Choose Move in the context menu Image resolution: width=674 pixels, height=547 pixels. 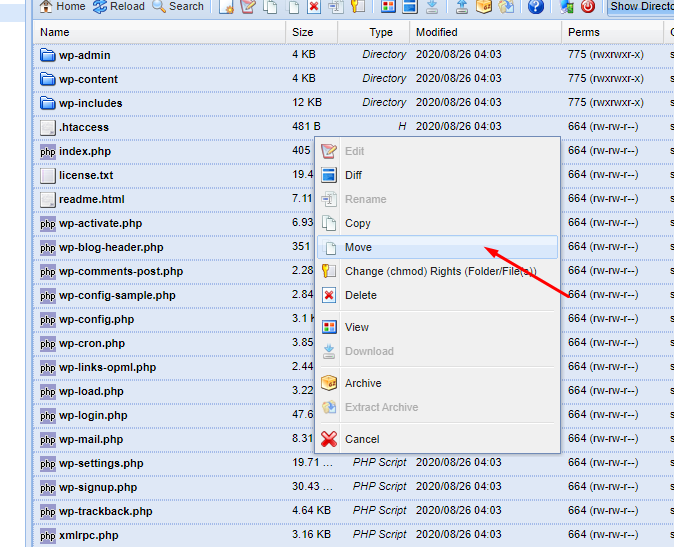[438, 247]
